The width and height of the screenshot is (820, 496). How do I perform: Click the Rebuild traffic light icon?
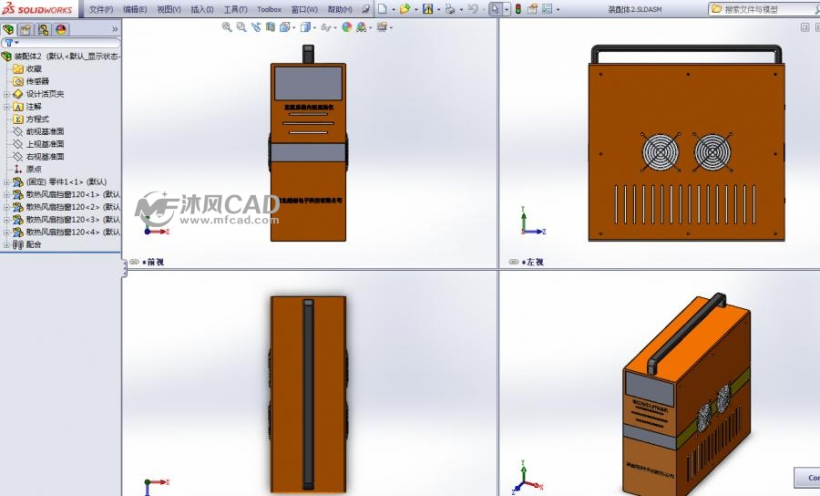click(x=518, y=9)
